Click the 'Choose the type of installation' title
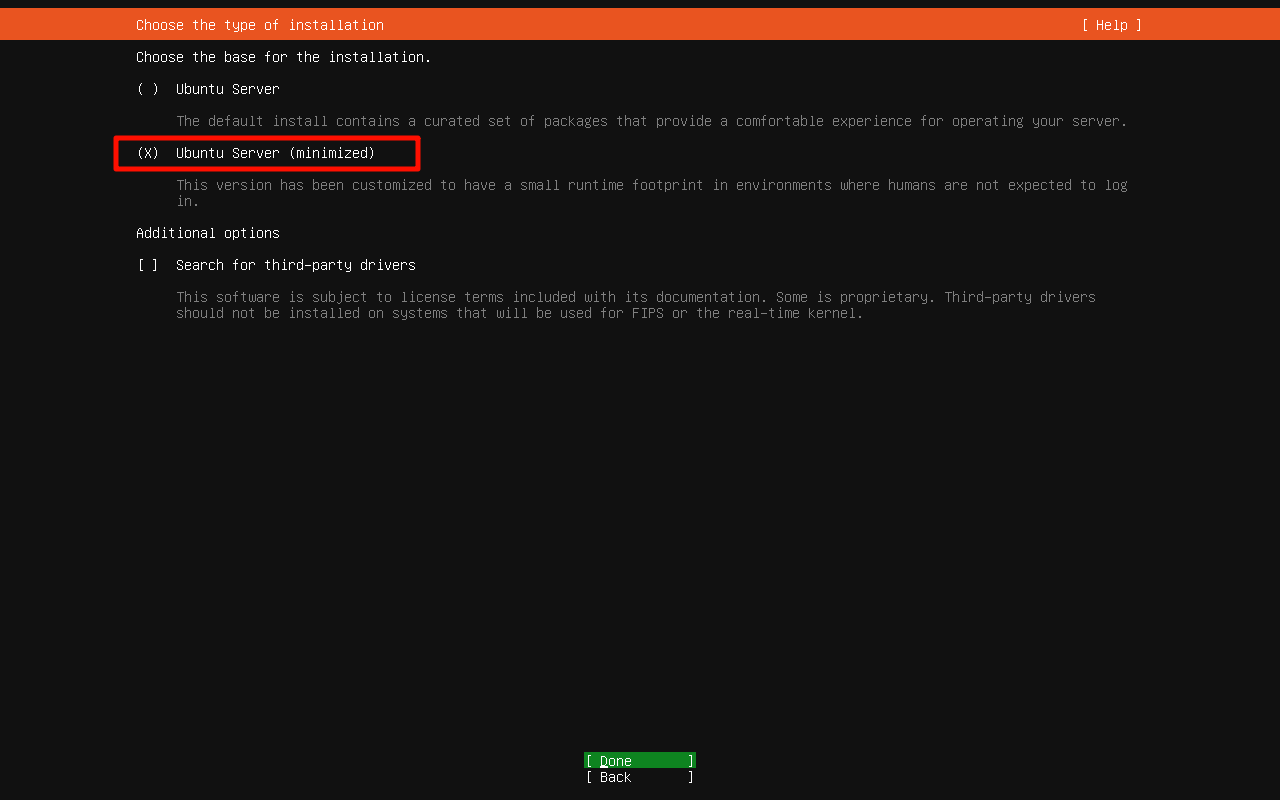1280x800 pixels. point(260,25)
